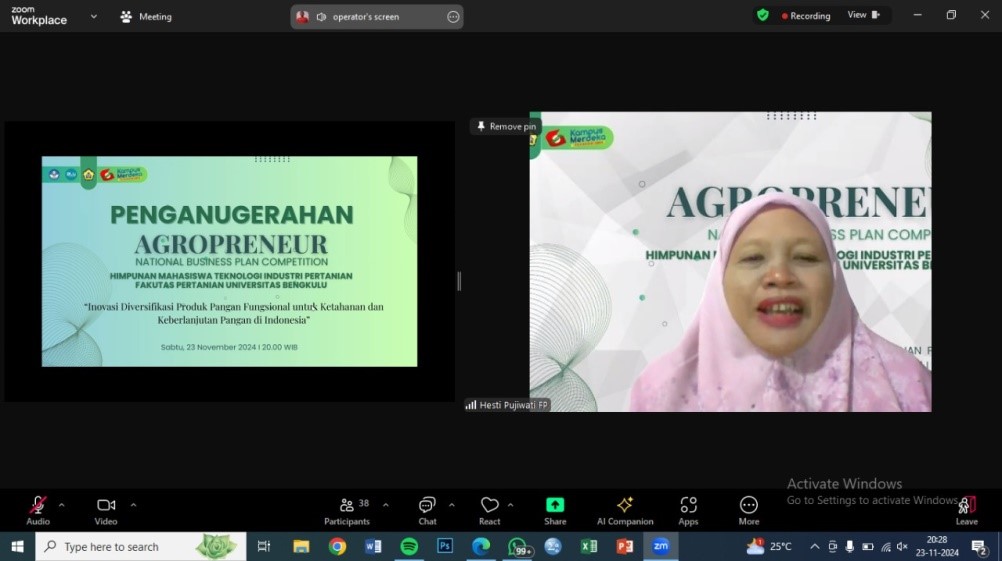Show hidden system tray icons
The height and width of the screenshot is (561, 1002).
pos(814,546)
